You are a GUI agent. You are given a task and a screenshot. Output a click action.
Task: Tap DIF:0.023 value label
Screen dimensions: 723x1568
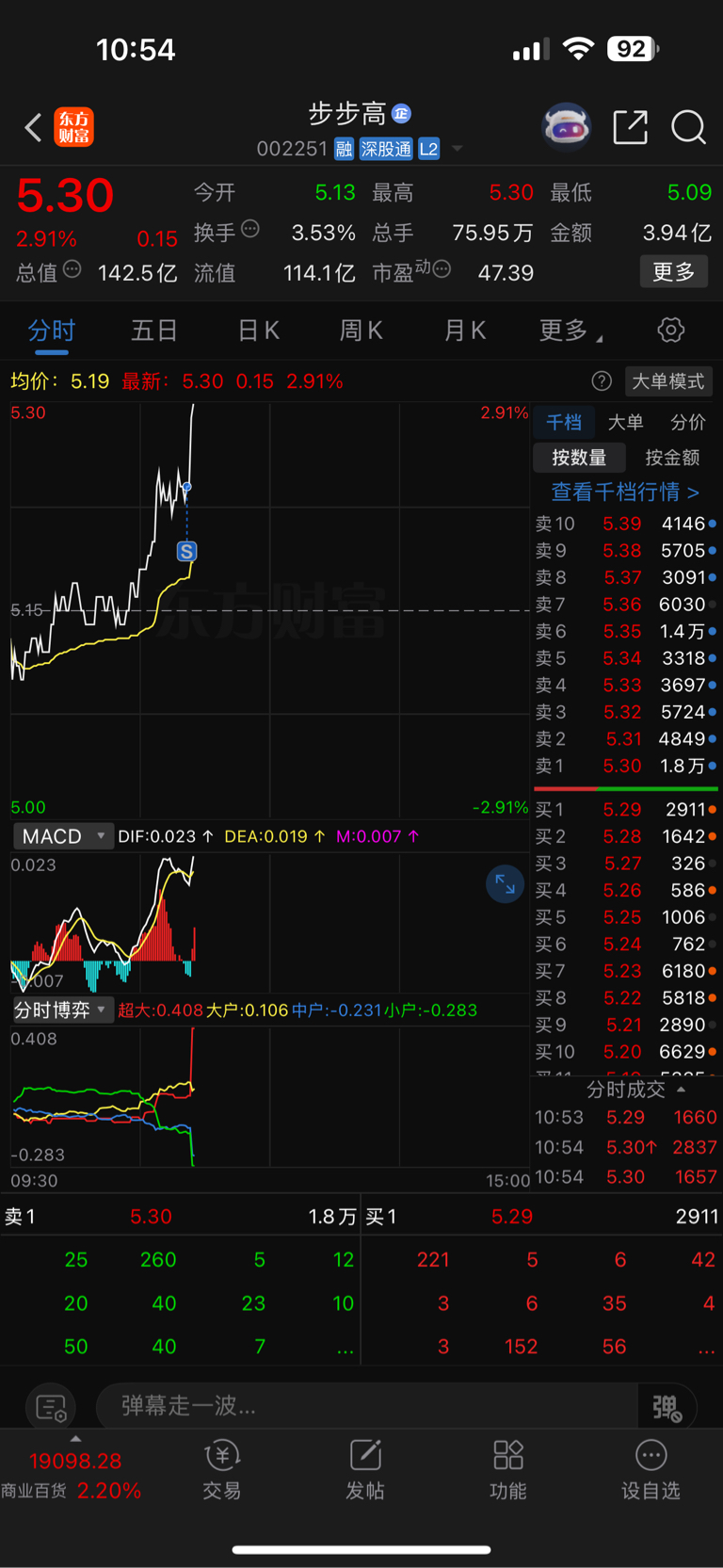[x=166, y=836]
